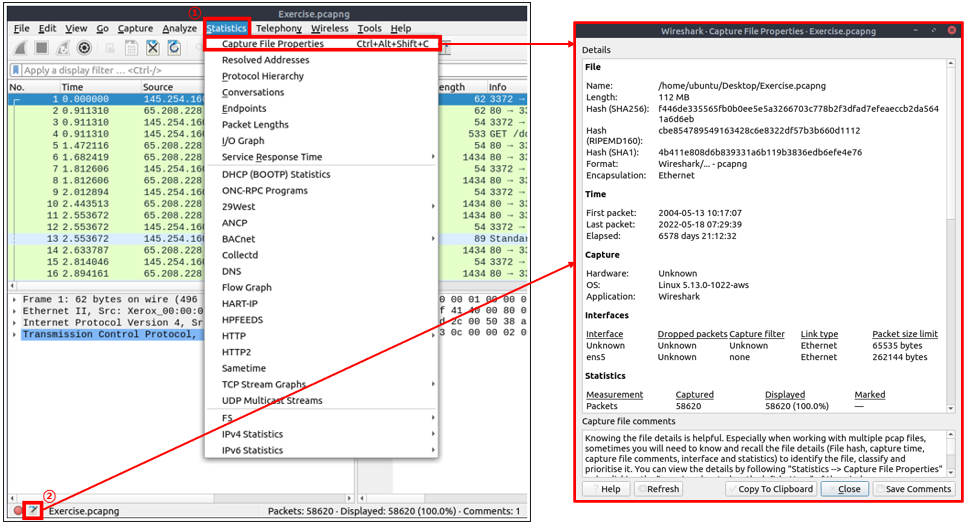Open the View menu
This screenshot has width=975, height=526.
tap(76, 29)
